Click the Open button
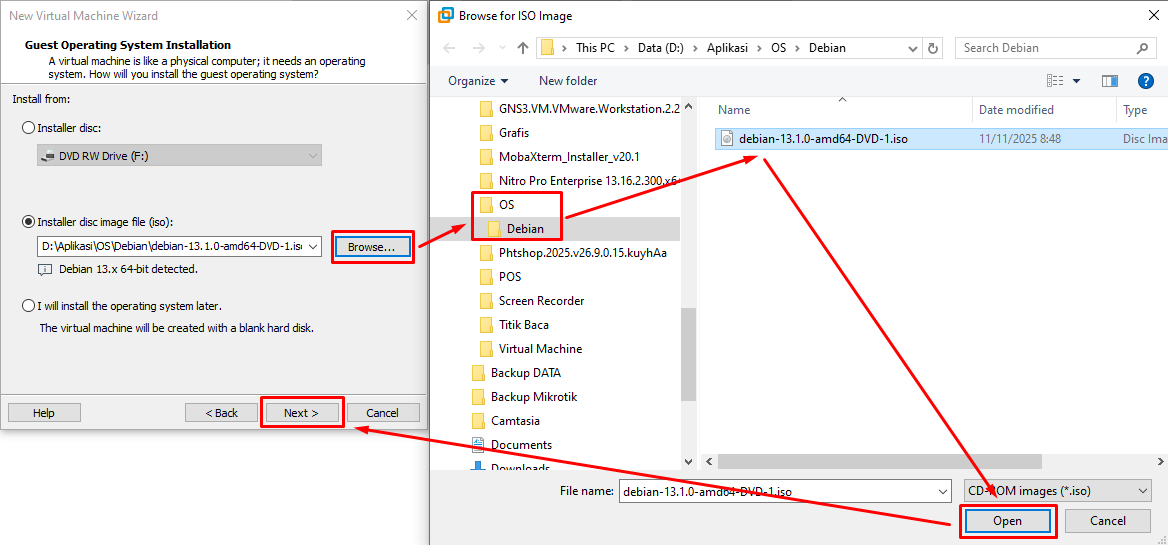The height and width of the screenshot is (545, 1168). coord(1007,521)
